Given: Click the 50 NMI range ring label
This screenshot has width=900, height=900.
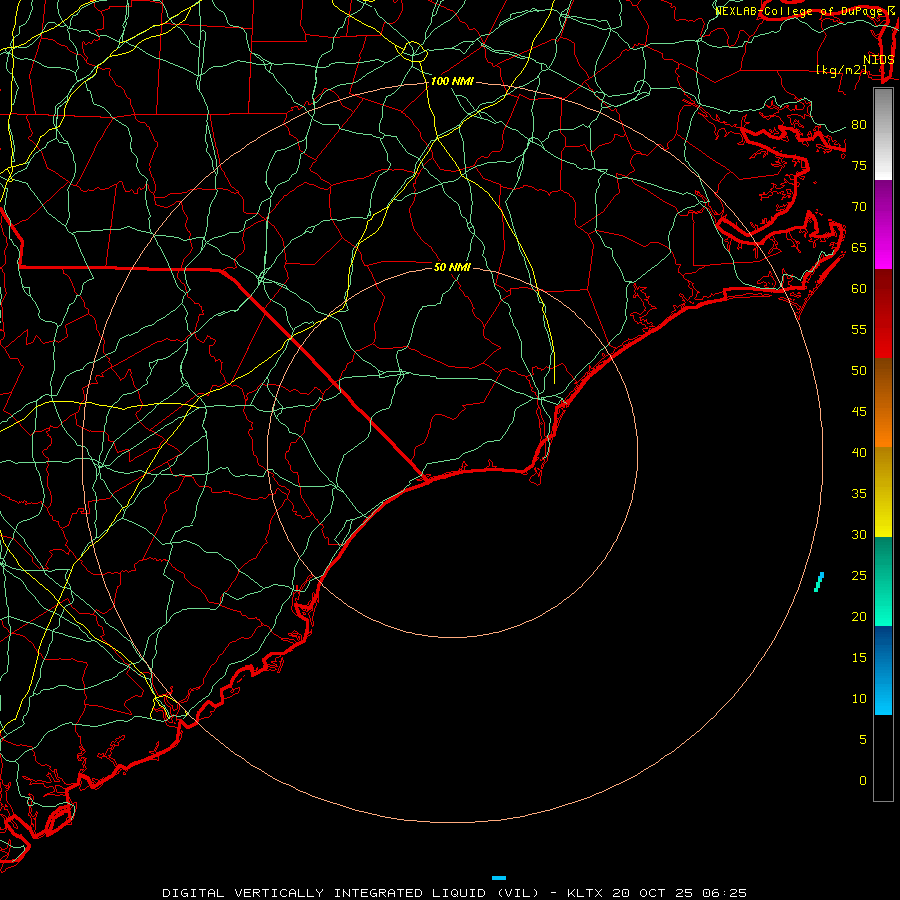Looking at the screenshot, I should (x=452, y=267).
